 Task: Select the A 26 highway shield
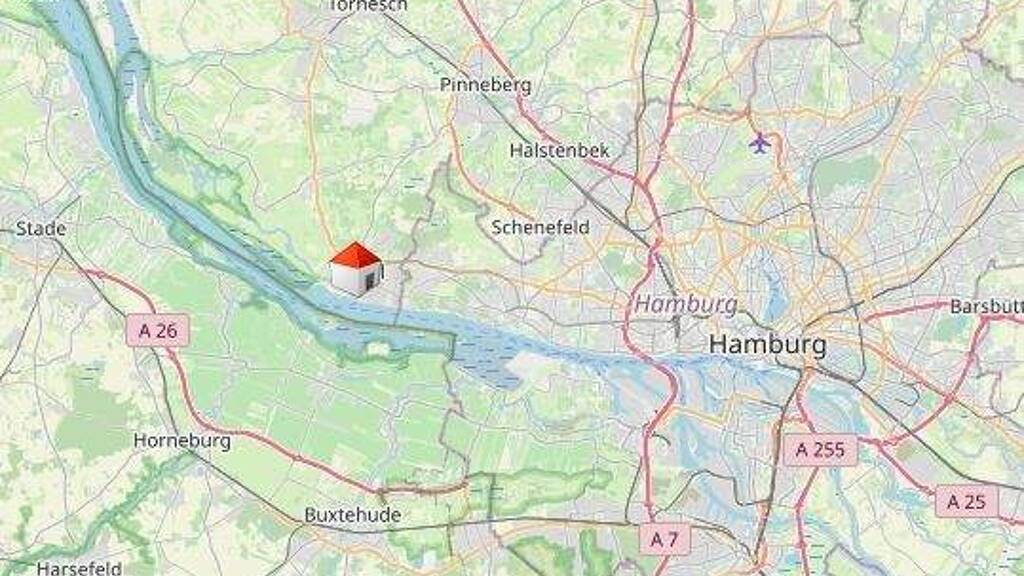tap(158, 330)
